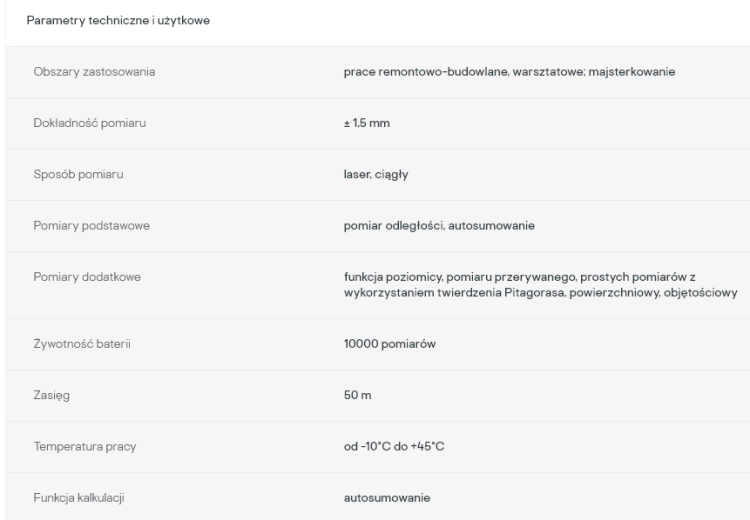
Task: Click the '10000 pomiarów' value
Action: (x=390, y=344)
